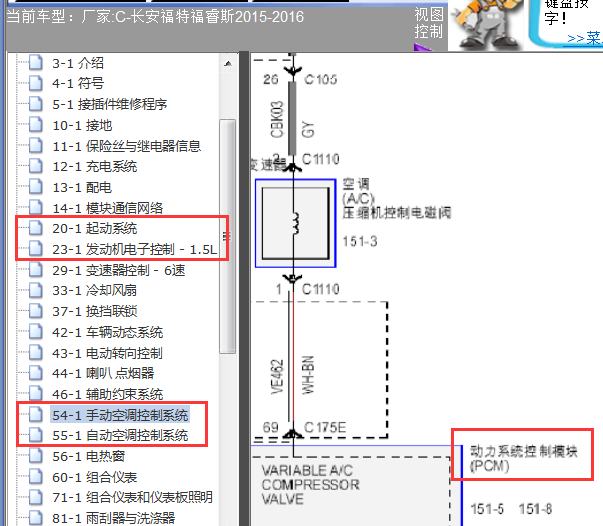Image resolution: width=603 pixels, height=526 pixels.
Task: Open 37-1 换挡联锁 chapter
Action: coord(95,311)
